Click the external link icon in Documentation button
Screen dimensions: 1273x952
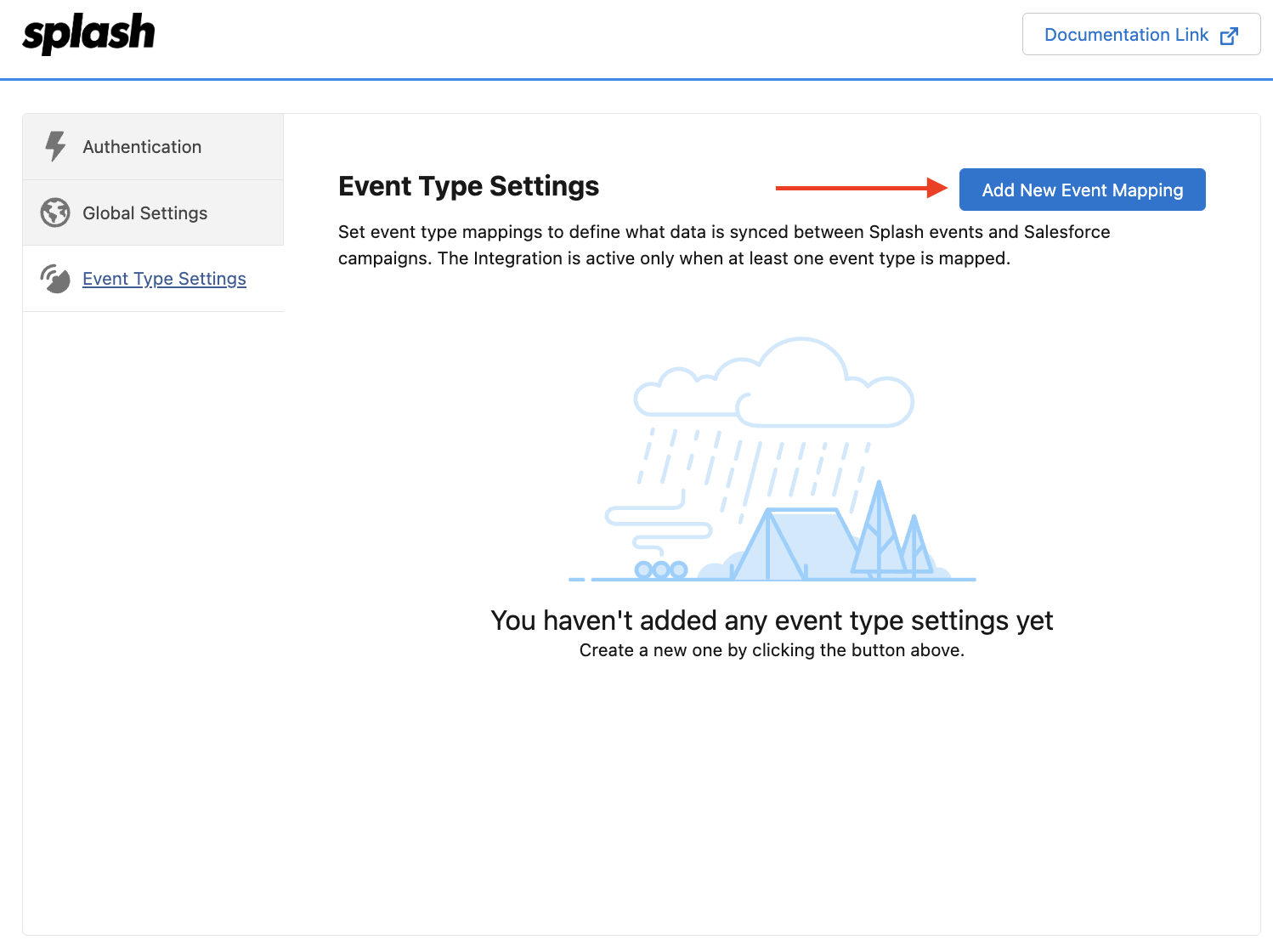1229,36
